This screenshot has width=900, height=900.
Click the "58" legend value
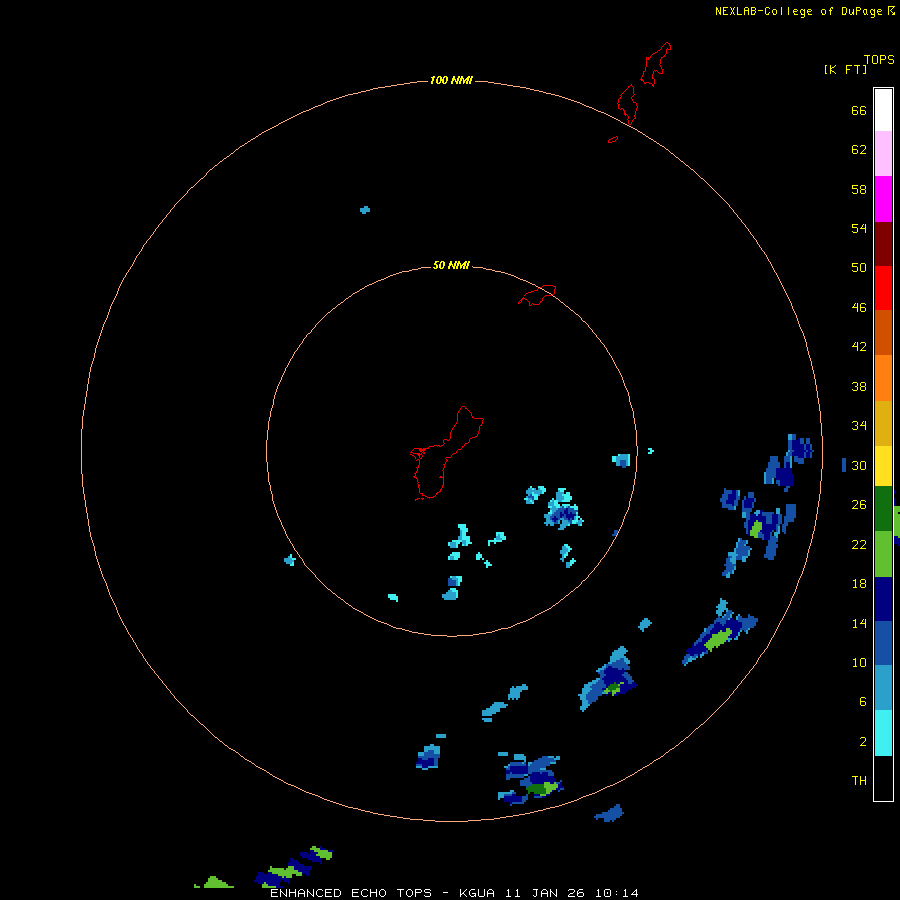[x=859, y=189]
